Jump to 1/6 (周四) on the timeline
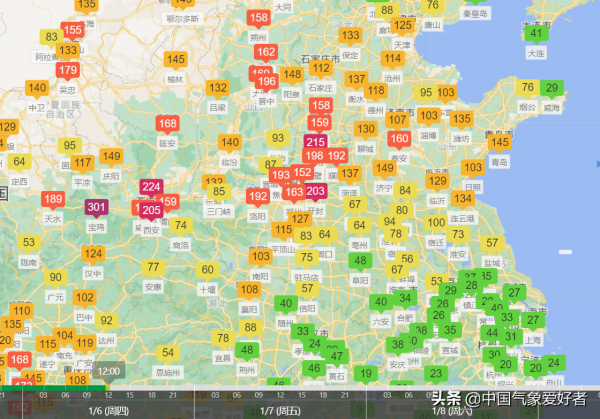 tap(109, 411)
